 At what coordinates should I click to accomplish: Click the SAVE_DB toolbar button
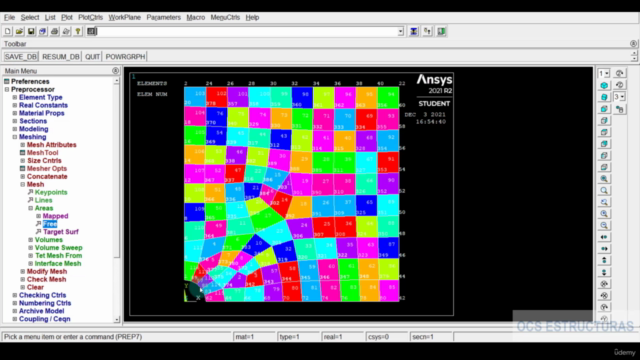click(21, 57)
